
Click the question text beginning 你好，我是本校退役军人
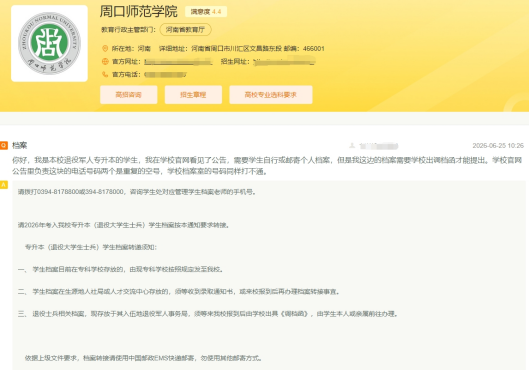[x=267, y=166]
